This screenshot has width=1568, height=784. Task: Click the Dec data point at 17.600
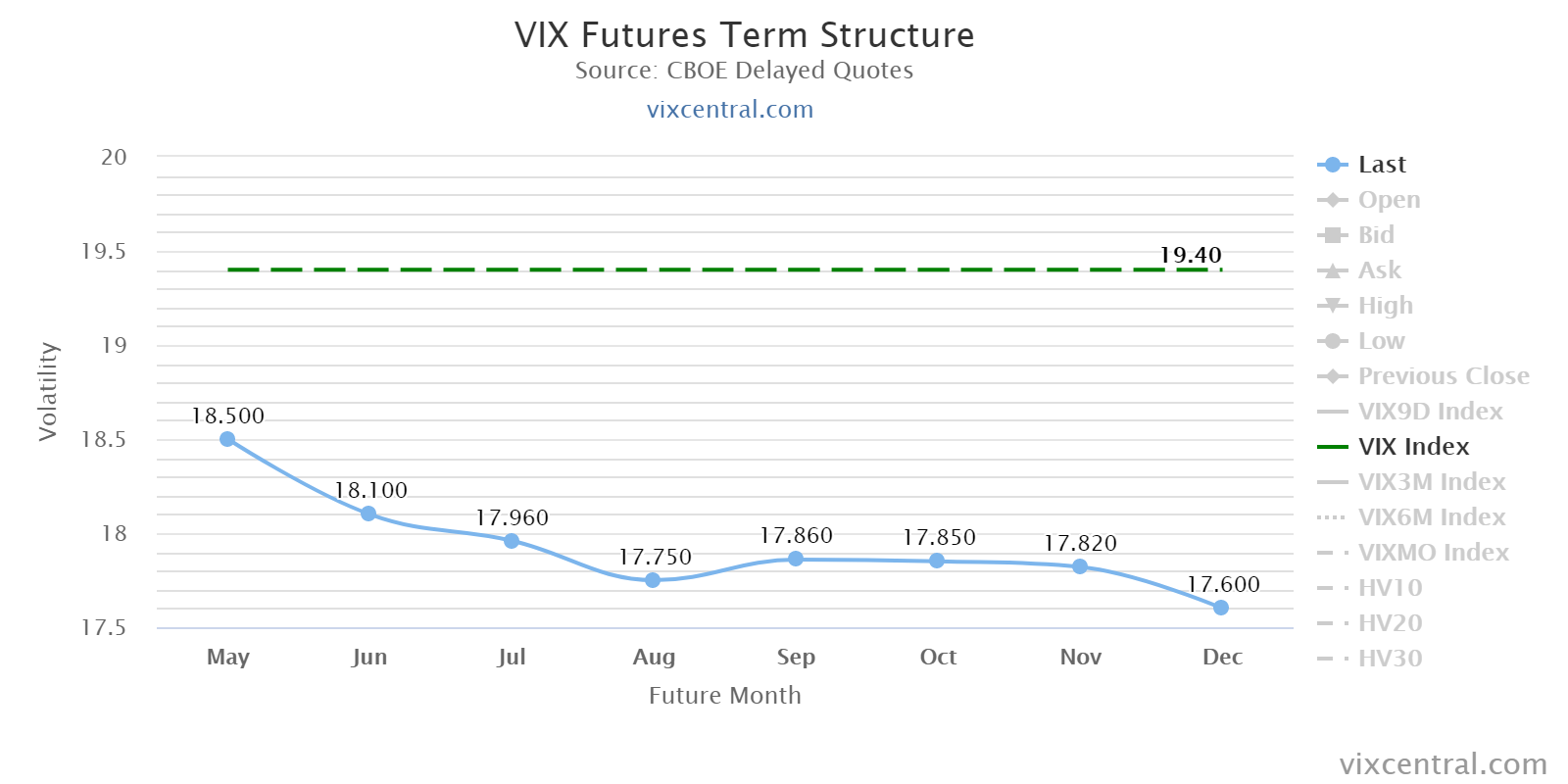1221,608
